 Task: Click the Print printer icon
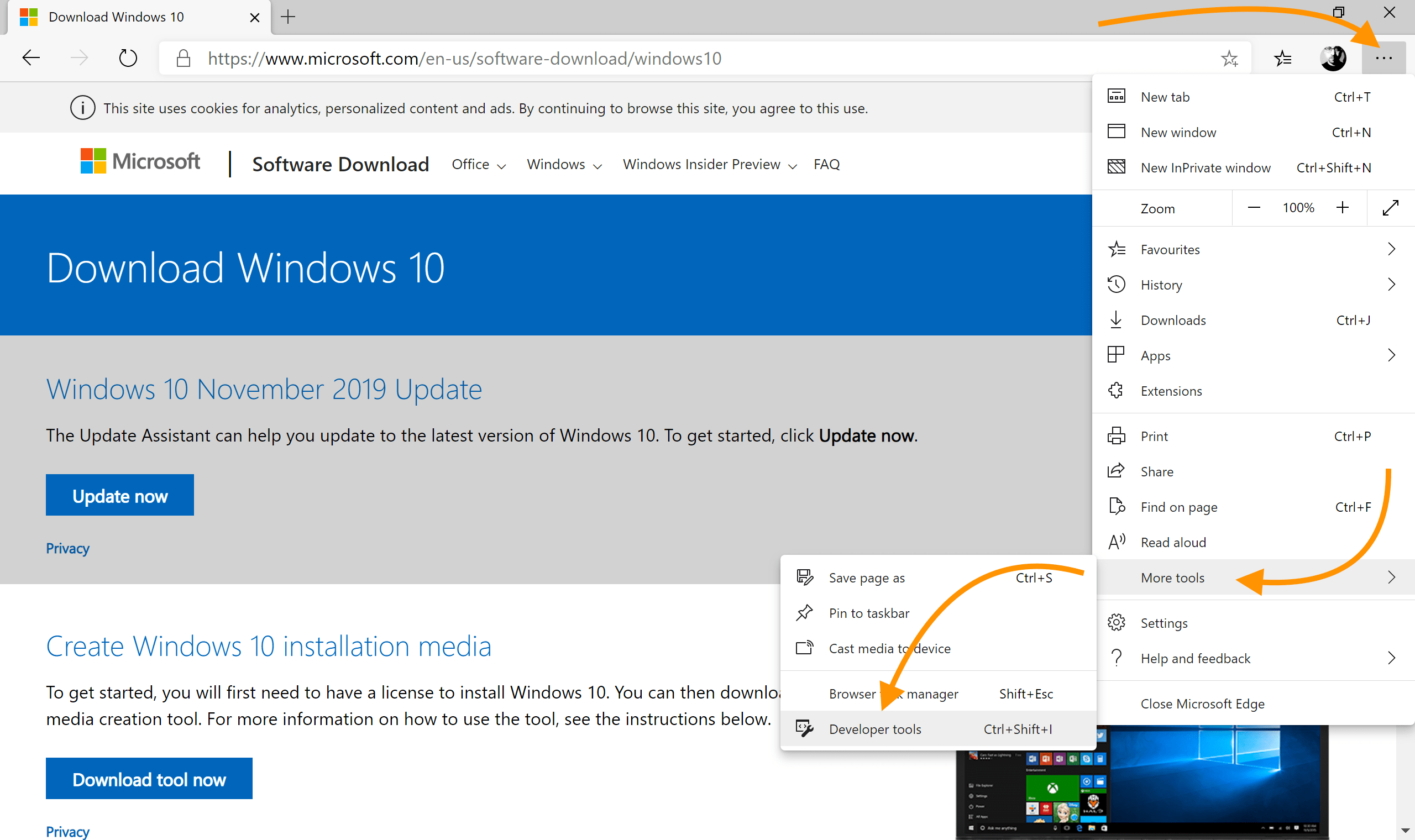click(1116, 436)
